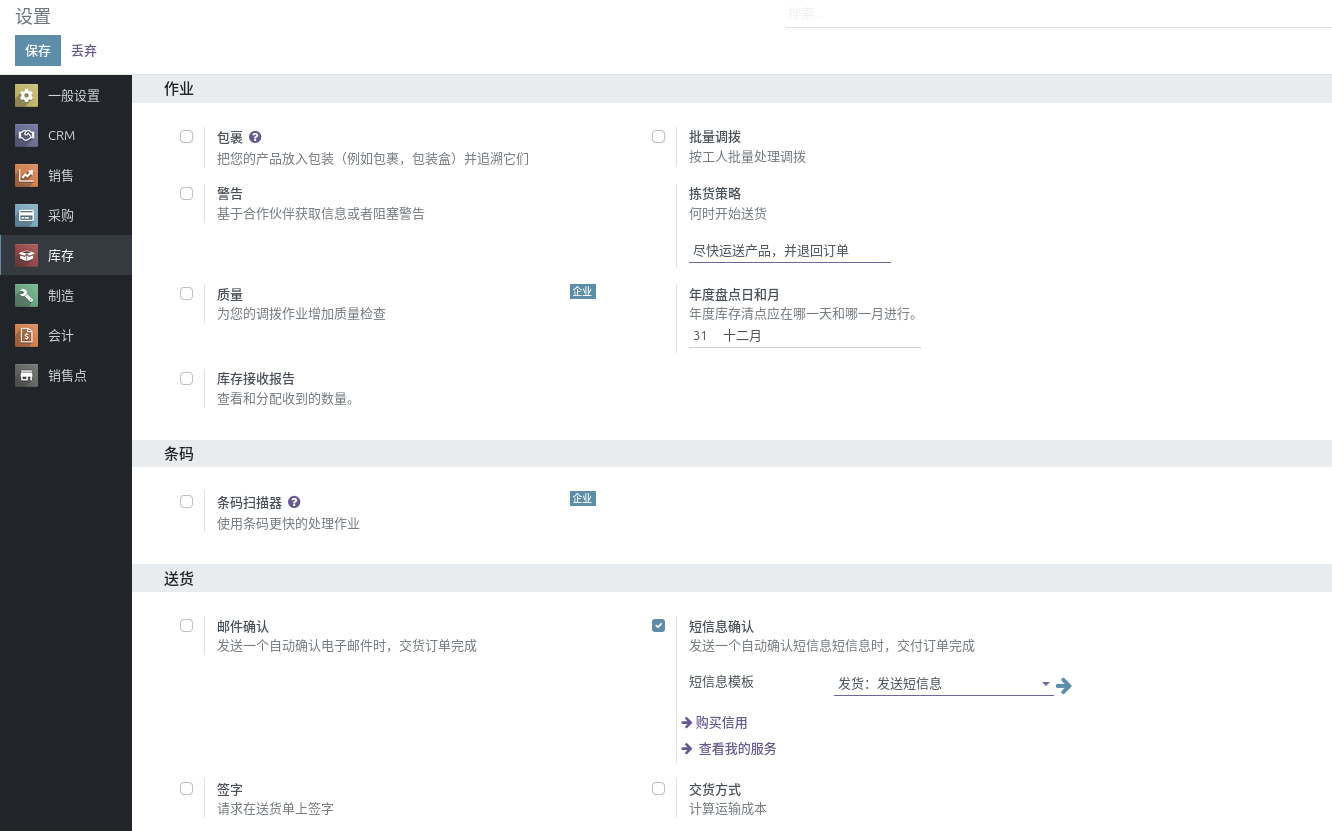Open the 一般设置 gear icon
The height and width of the screenshot is (831, 1332).
click(x=27, y=96)
